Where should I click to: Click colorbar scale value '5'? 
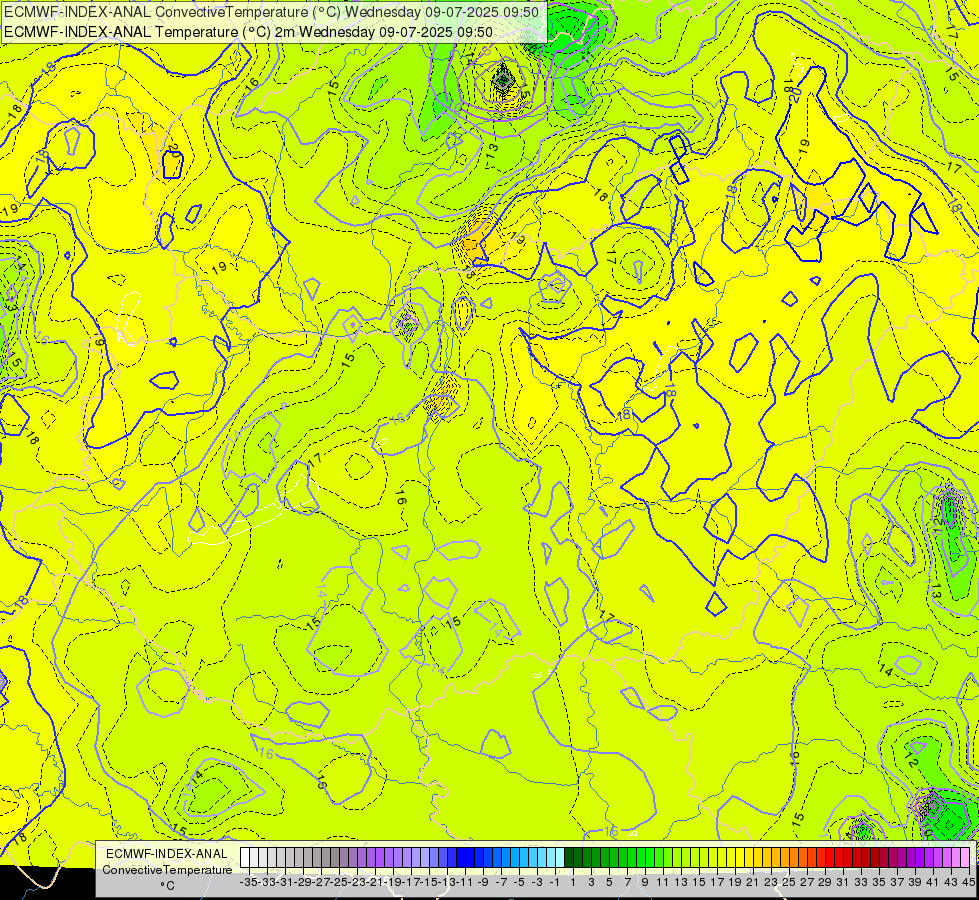(x=609, y=882)
